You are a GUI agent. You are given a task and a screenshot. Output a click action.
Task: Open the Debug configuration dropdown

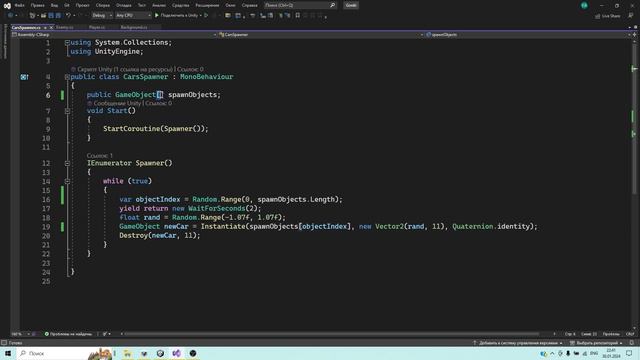(x=102, y=16)
